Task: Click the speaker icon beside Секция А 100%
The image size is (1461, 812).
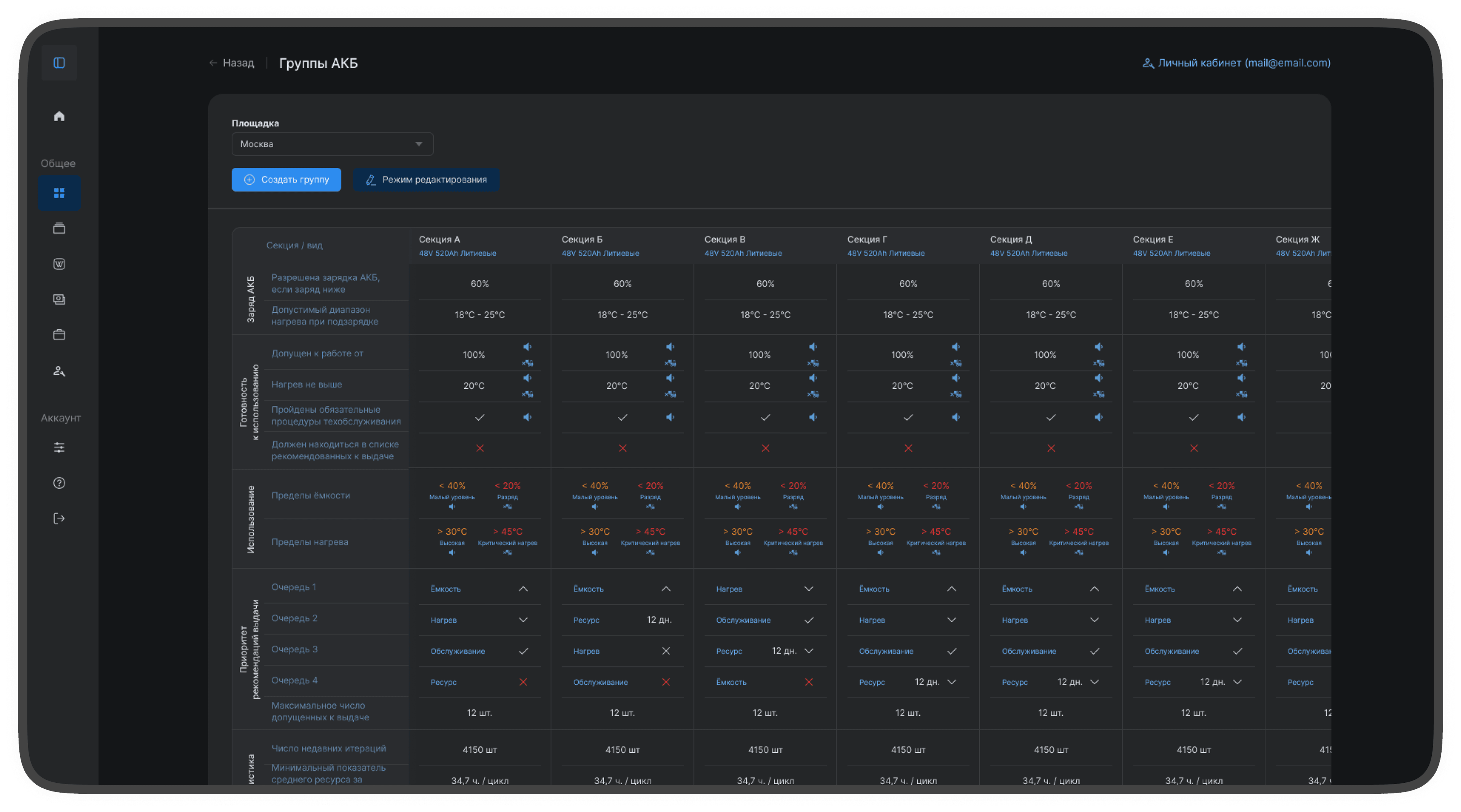Action: click(x=527, y=347)
